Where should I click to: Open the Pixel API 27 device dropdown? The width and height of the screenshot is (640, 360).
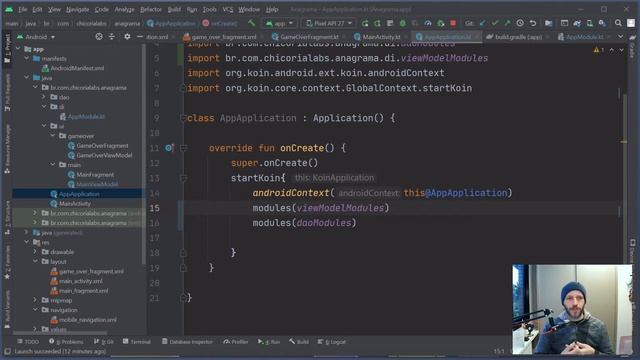329,23
